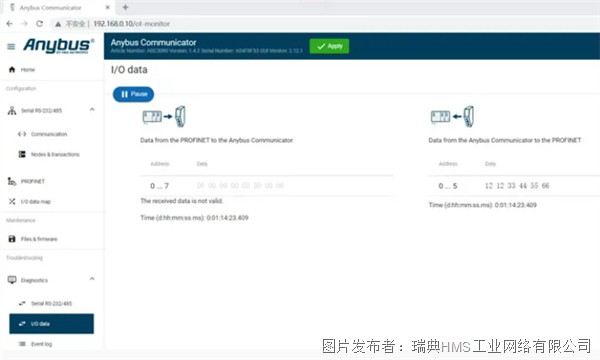
Task: Open I/O data map page
Action: coord(35,202)
